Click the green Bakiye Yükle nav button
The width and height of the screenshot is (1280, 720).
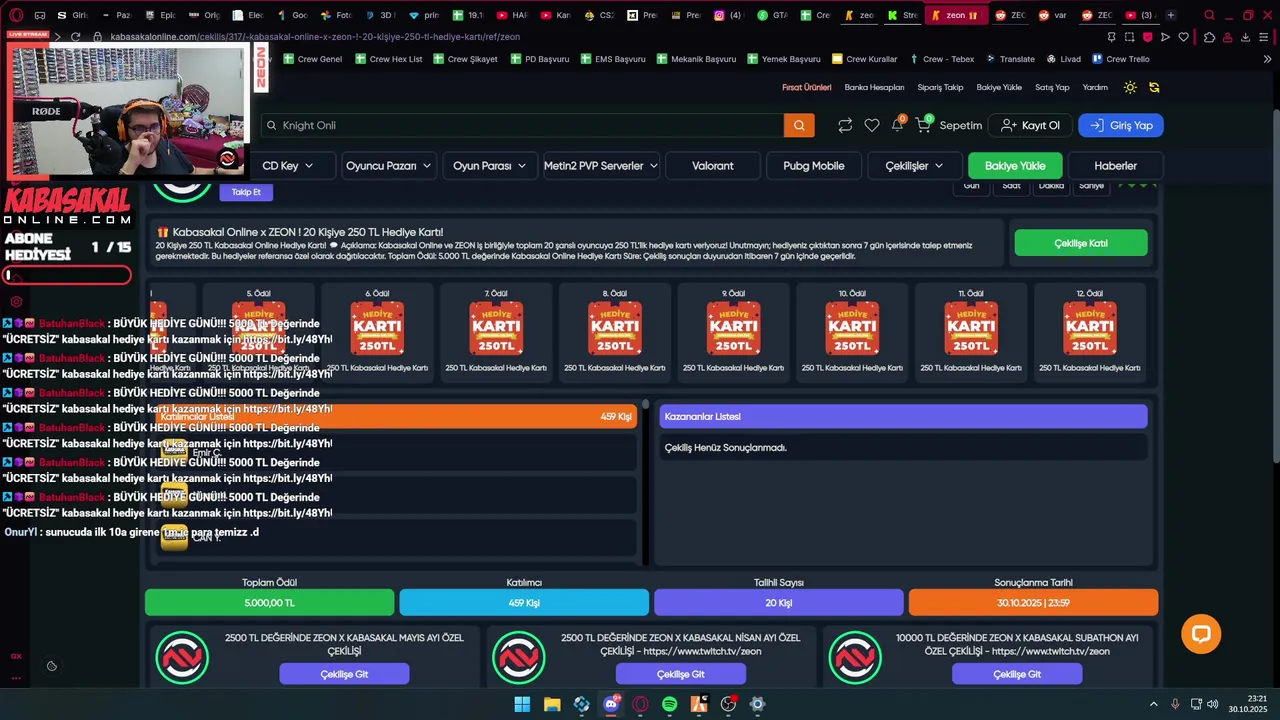tap(1015, 166)
